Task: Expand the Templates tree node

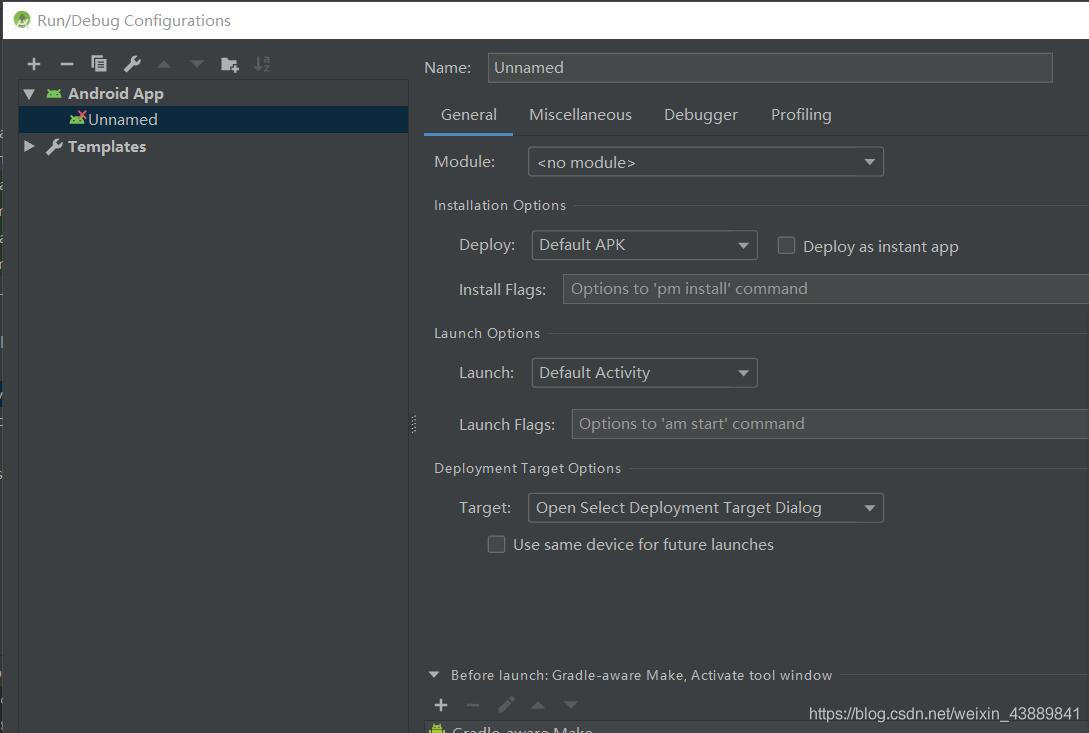Action: (x=28, y=146)
